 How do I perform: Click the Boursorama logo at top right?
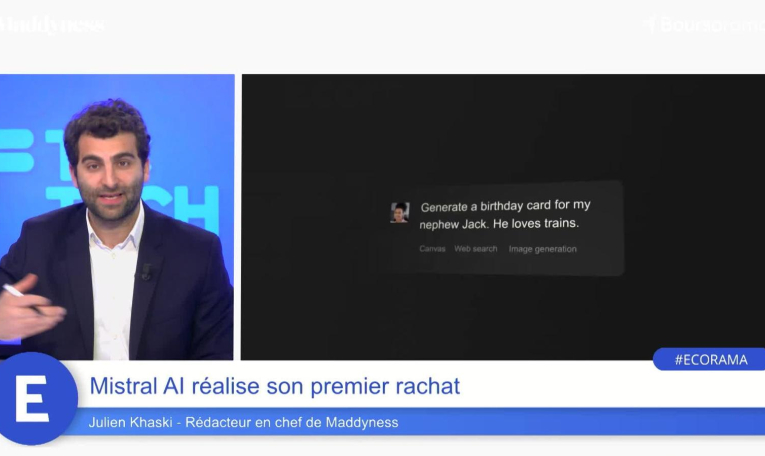705,24
